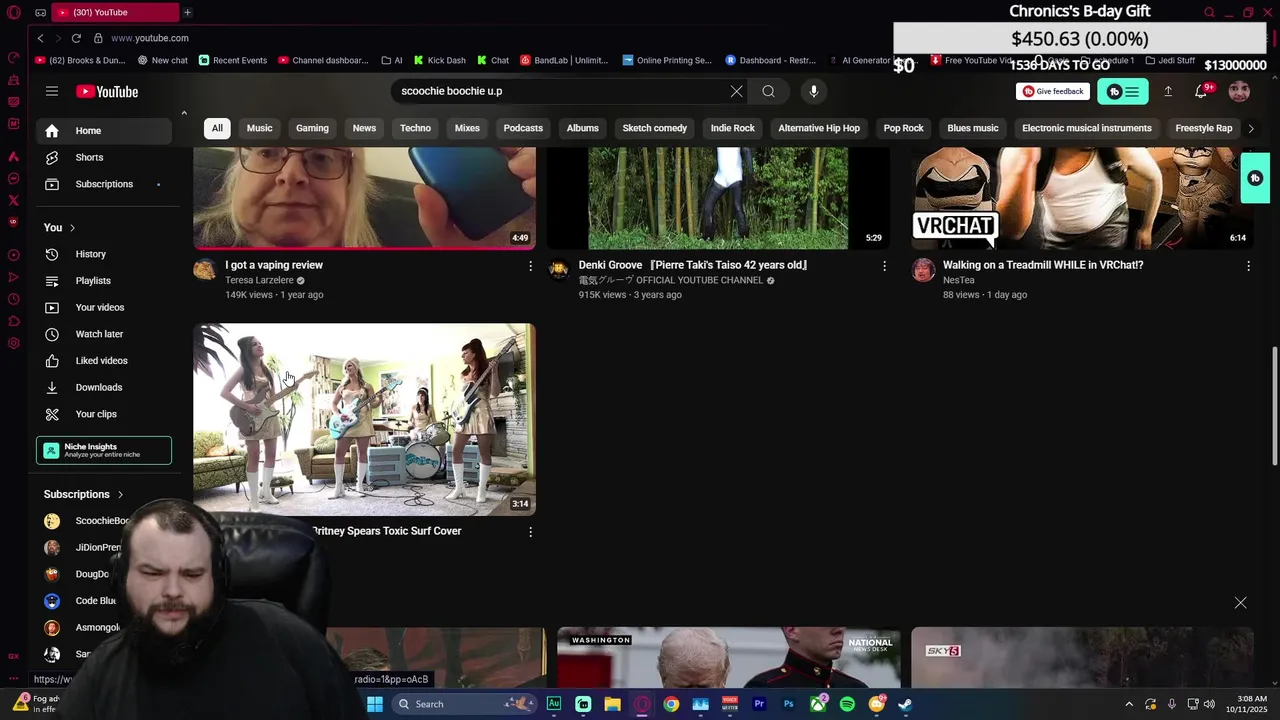Expand the Subscriptions section heading
Viewport: 1280px width, 720px height.
(x=84, y=494)
